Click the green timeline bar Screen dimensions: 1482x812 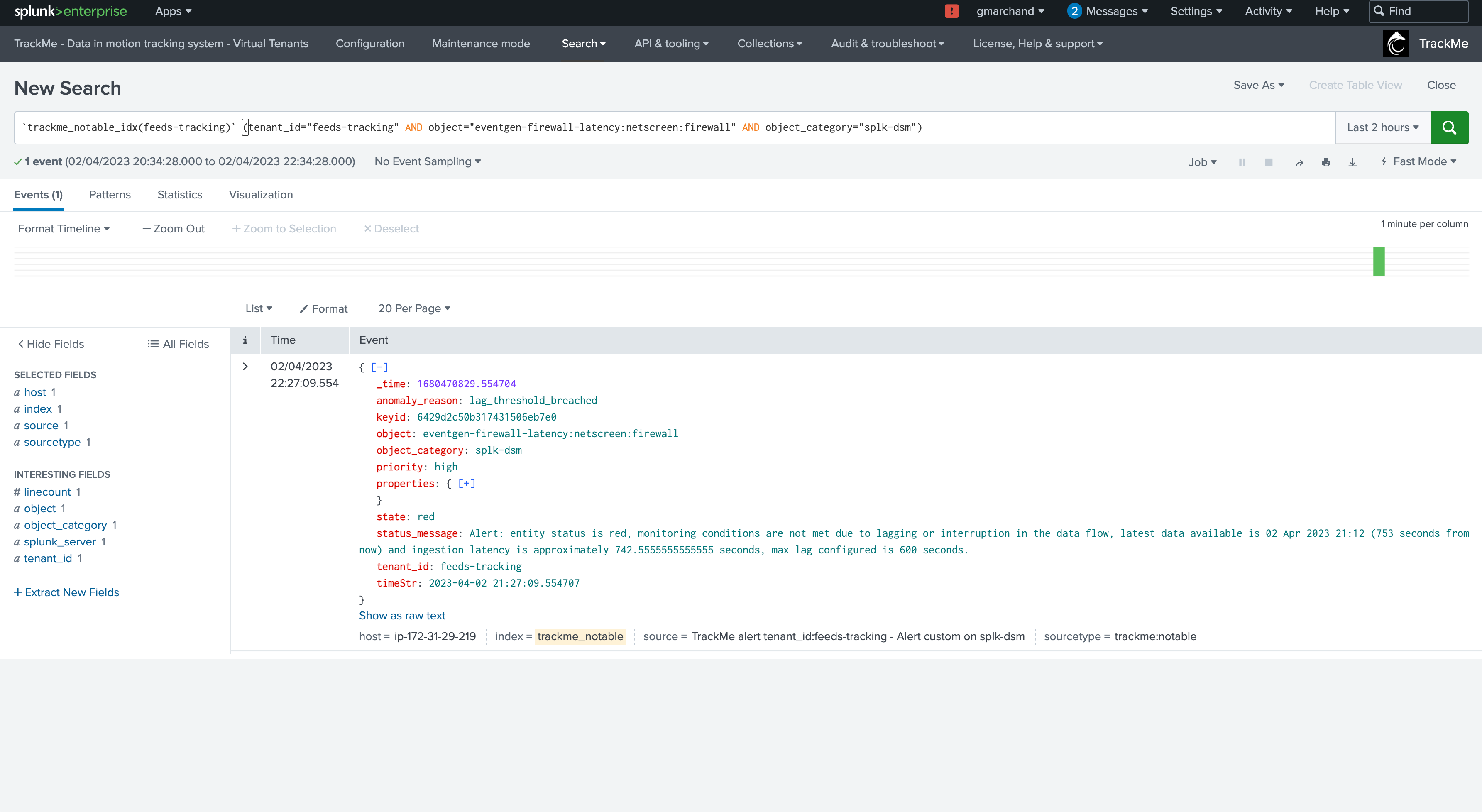click(x=1379, y=261)
